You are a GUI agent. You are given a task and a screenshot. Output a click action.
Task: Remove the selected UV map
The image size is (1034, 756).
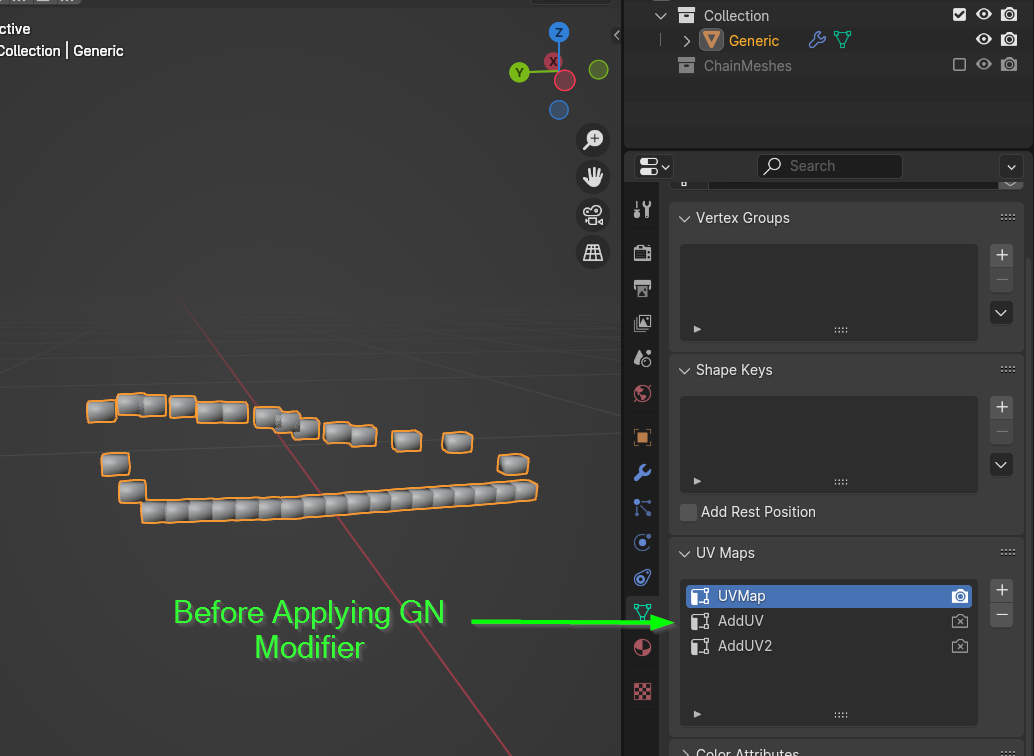point(1002,615)
